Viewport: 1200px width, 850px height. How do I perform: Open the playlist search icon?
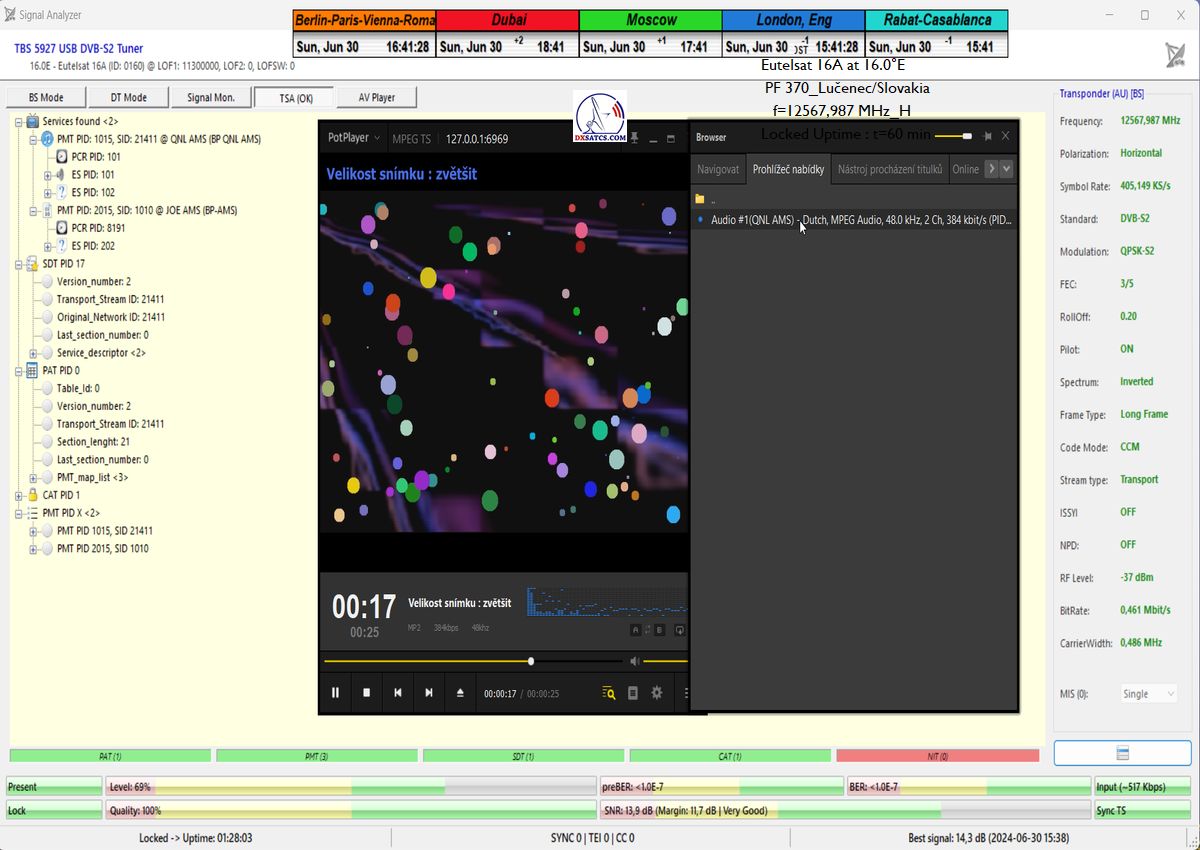tap(608, 693)
